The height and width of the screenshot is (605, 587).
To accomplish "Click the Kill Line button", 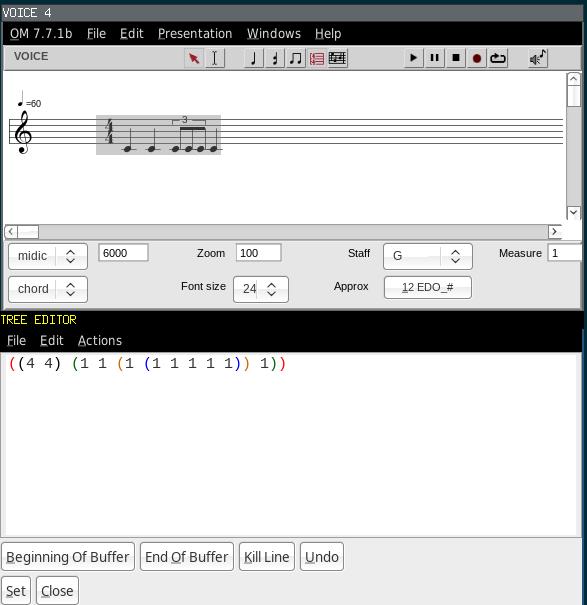I will [x=267, y=557].
